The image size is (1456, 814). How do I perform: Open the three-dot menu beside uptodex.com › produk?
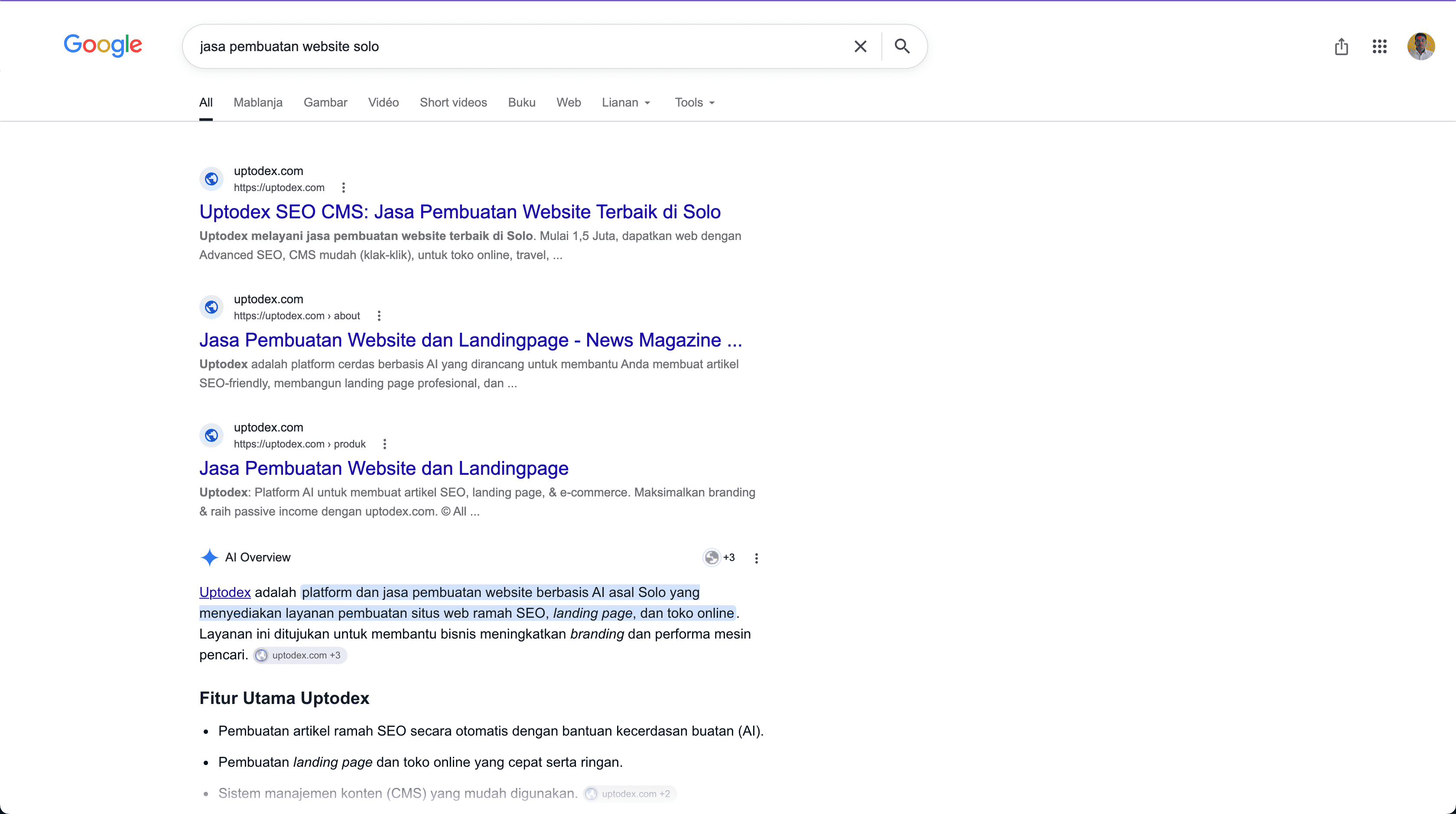click(x=384, y=444)
